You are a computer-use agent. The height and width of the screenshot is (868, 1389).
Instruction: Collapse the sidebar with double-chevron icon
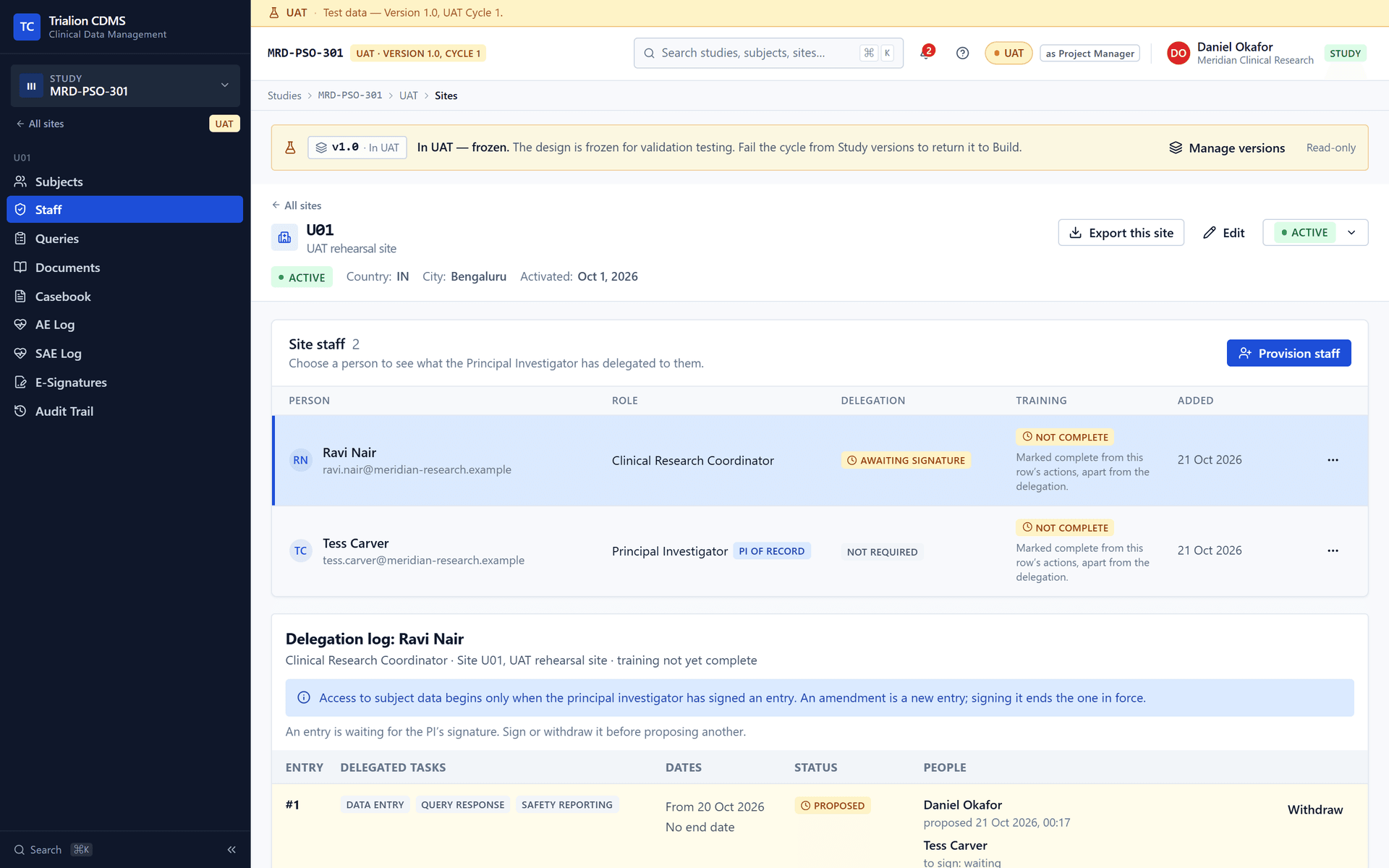tap(231, 849)
